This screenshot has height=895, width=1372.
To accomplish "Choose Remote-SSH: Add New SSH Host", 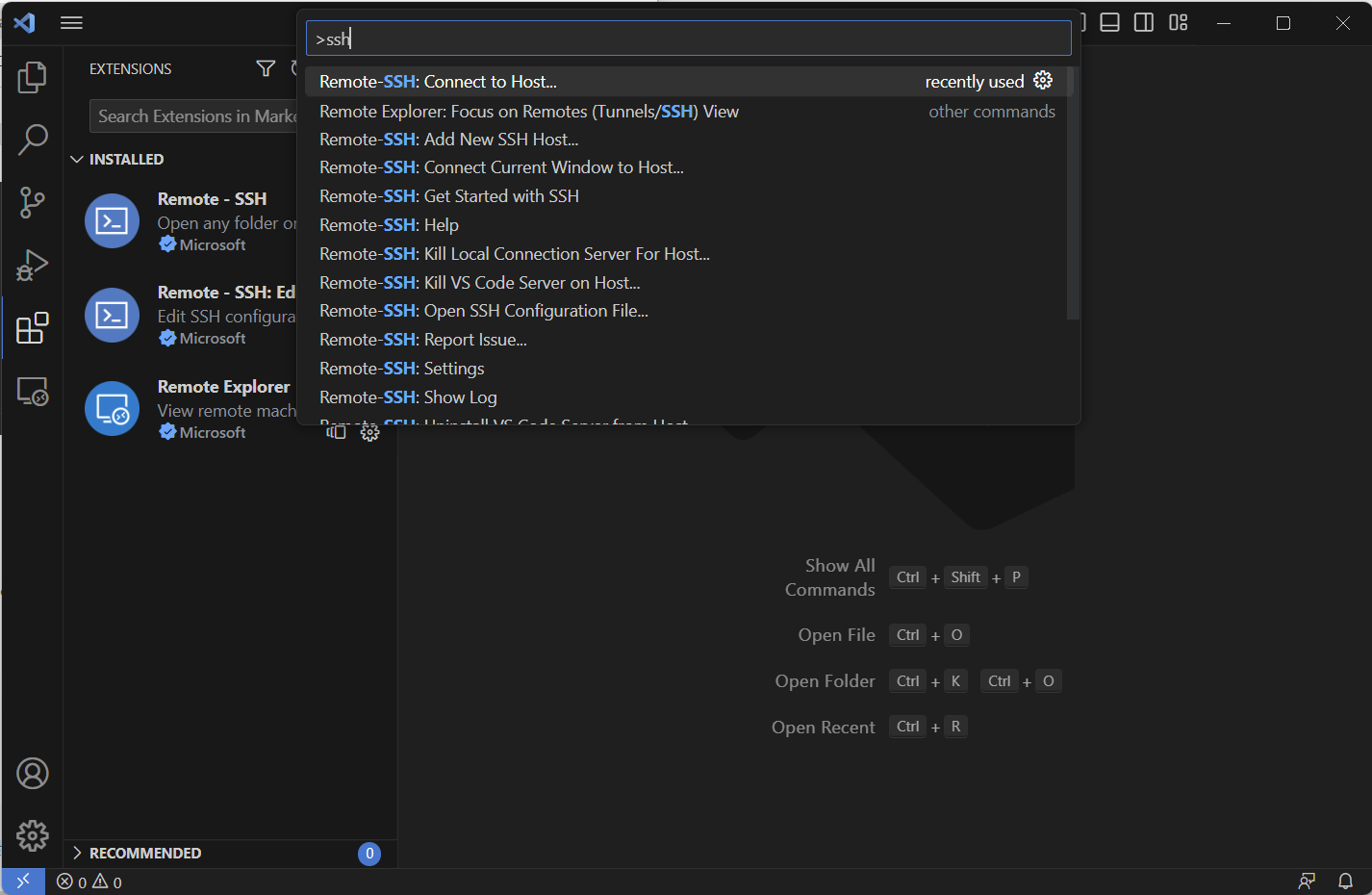I will [686, 140].
